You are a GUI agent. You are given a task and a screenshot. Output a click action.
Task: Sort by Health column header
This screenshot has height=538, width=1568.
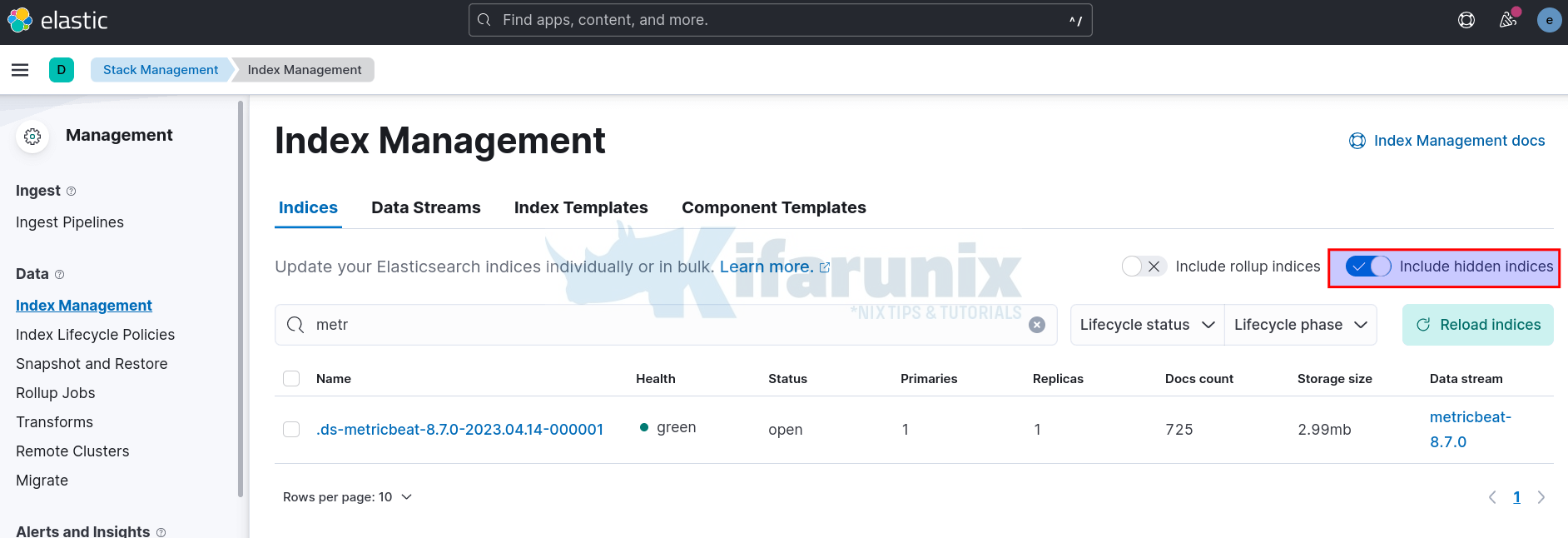point(656,379)
